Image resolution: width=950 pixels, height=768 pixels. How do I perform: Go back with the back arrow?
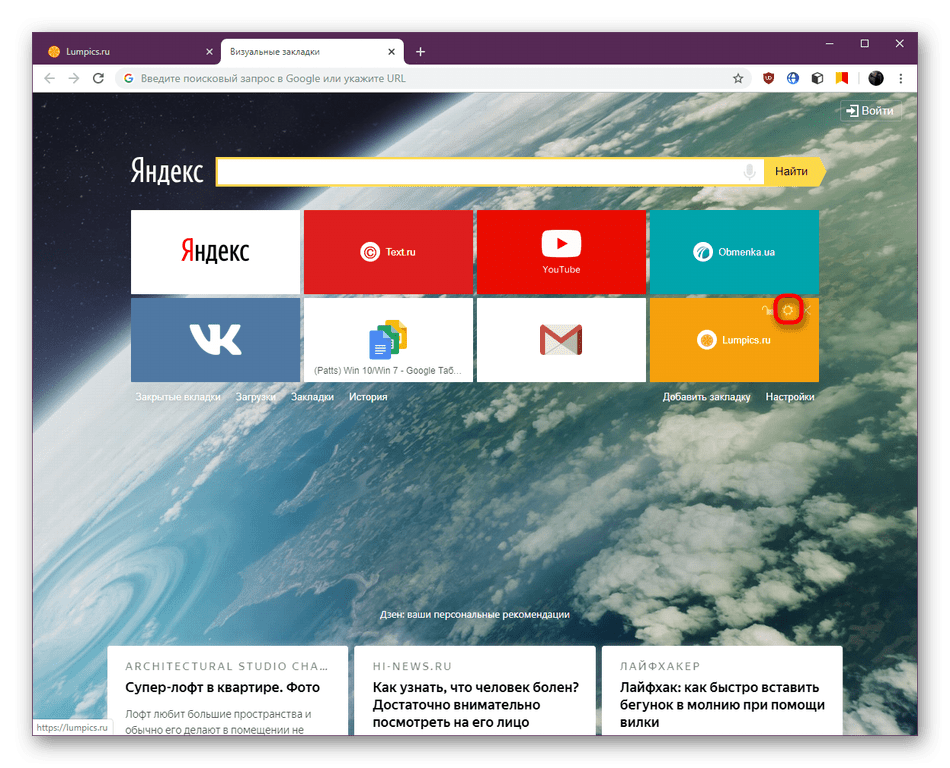click(x=48, y=78)
